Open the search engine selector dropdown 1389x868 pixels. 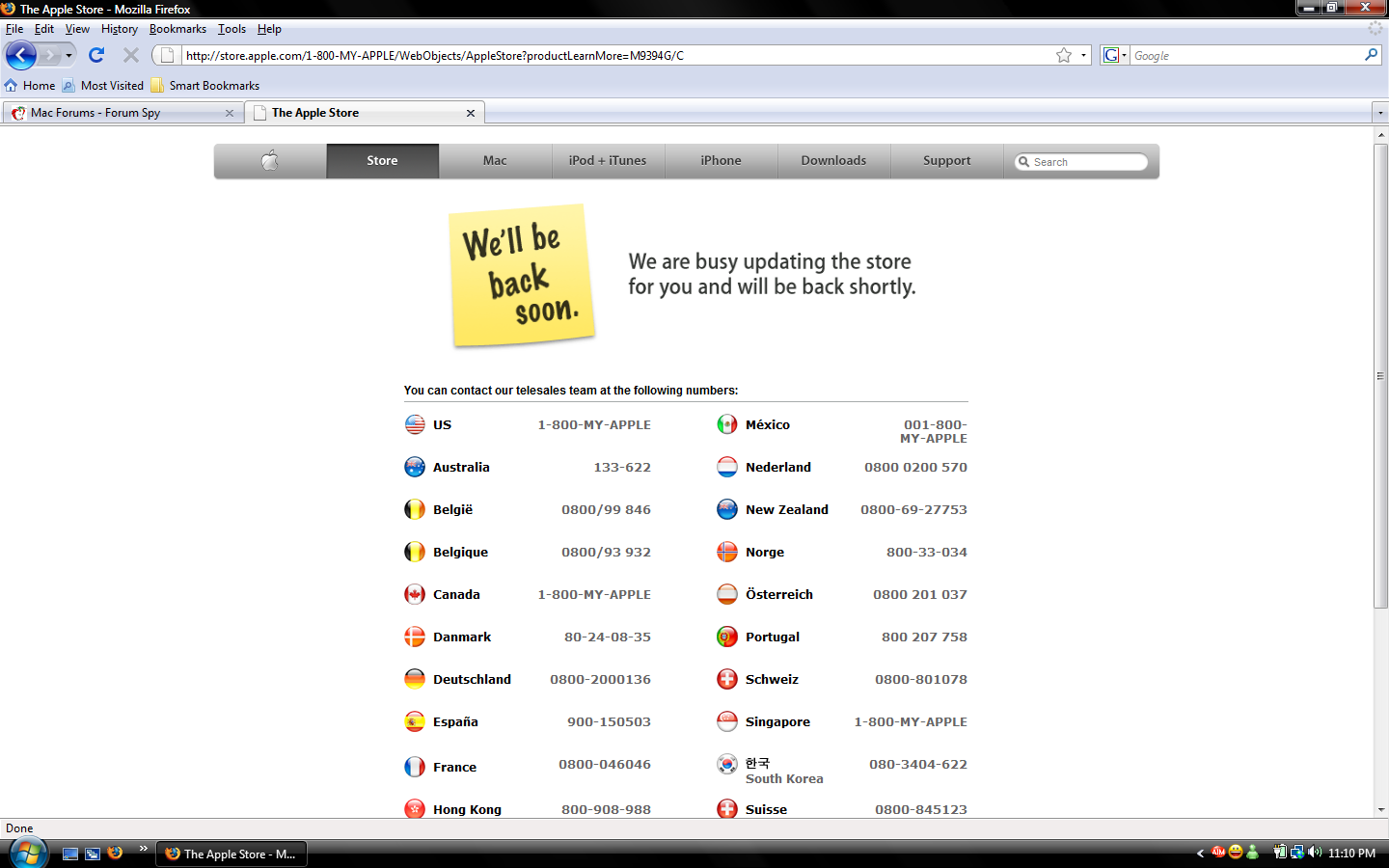tap(1115, 55)
